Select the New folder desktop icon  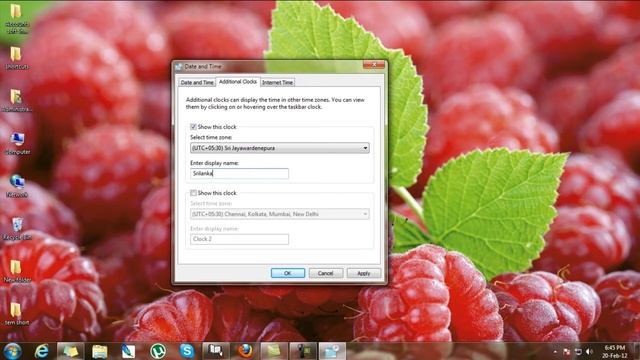[17, 271]
